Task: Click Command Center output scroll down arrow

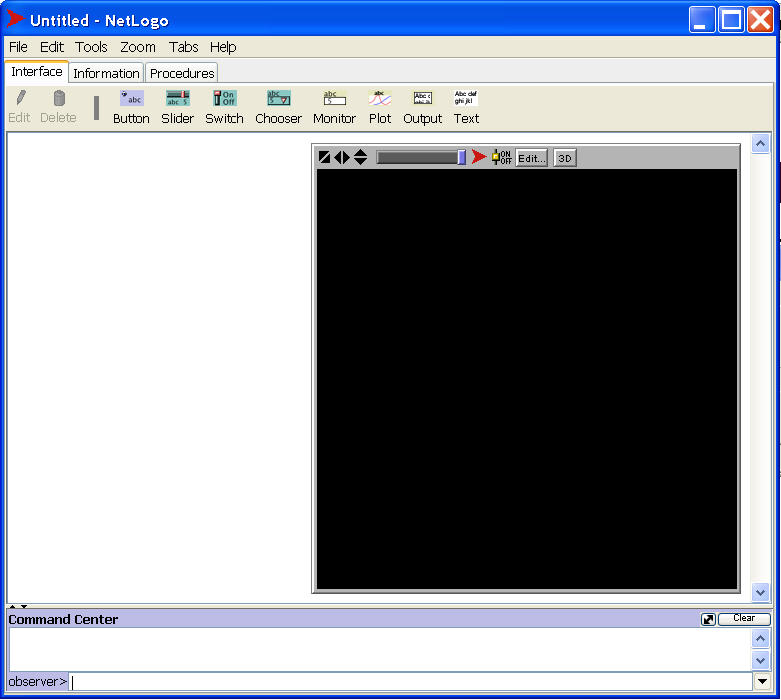Action: pos(761,661)
